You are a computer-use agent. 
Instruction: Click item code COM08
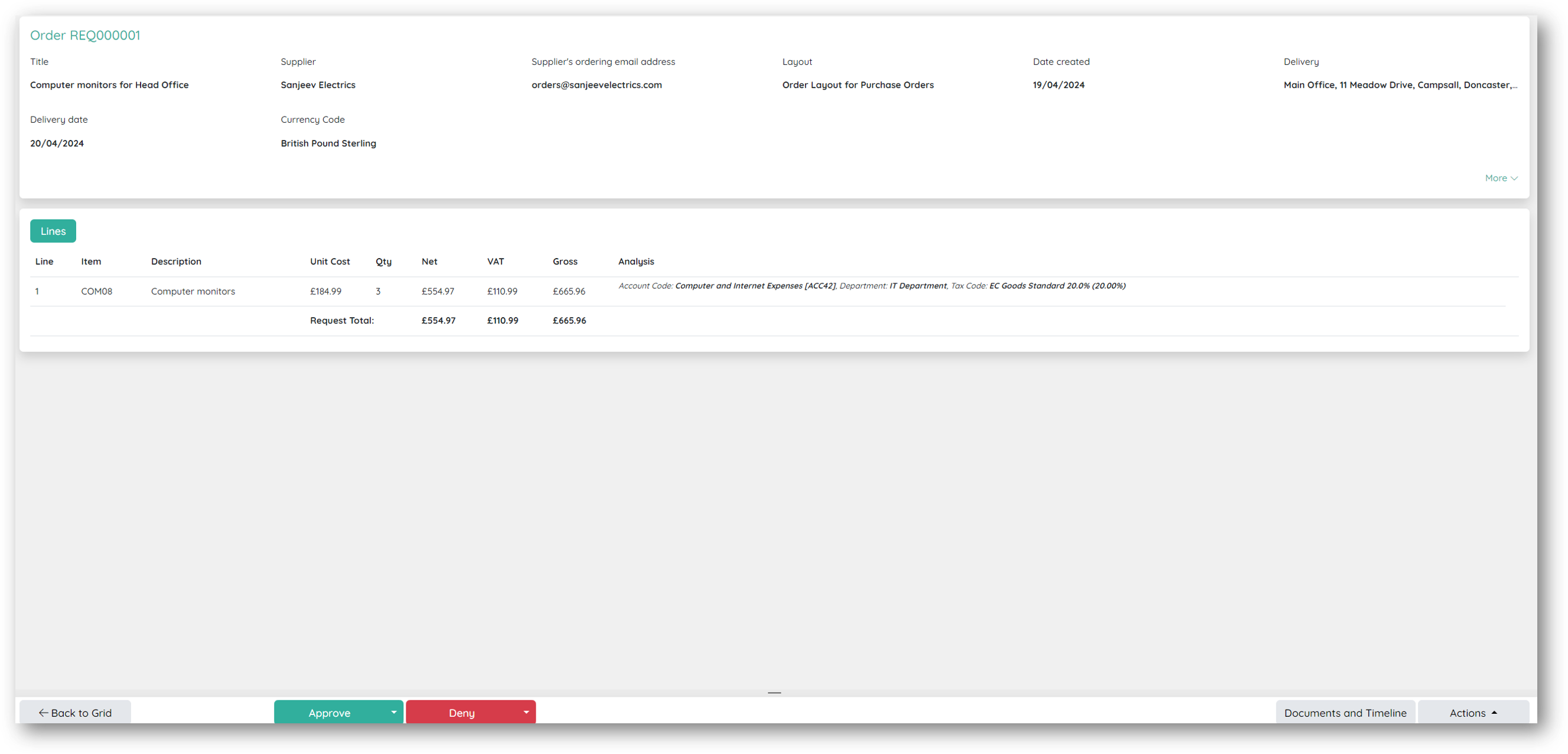(x=97, y=292)
